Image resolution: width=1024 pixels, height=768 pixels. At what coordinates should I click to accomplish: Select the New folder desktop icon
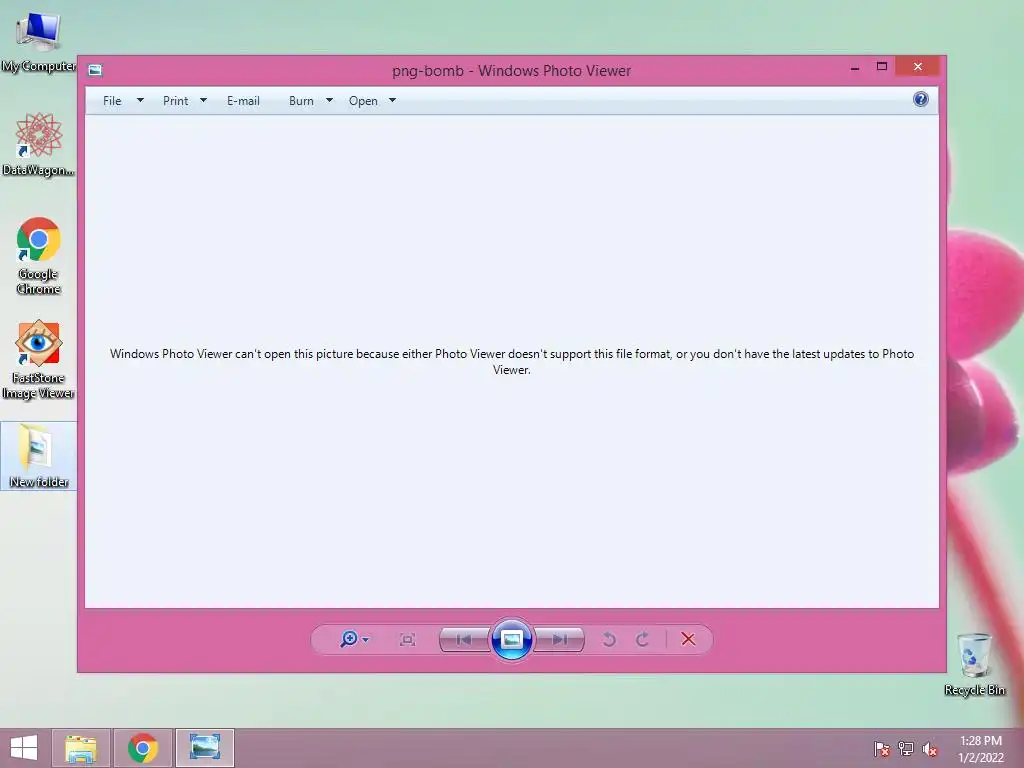coord(39,455)
